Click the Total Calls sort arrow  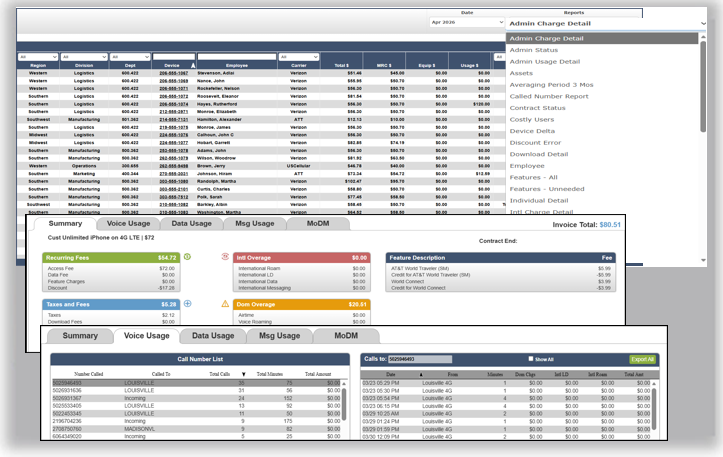(243, 374)
